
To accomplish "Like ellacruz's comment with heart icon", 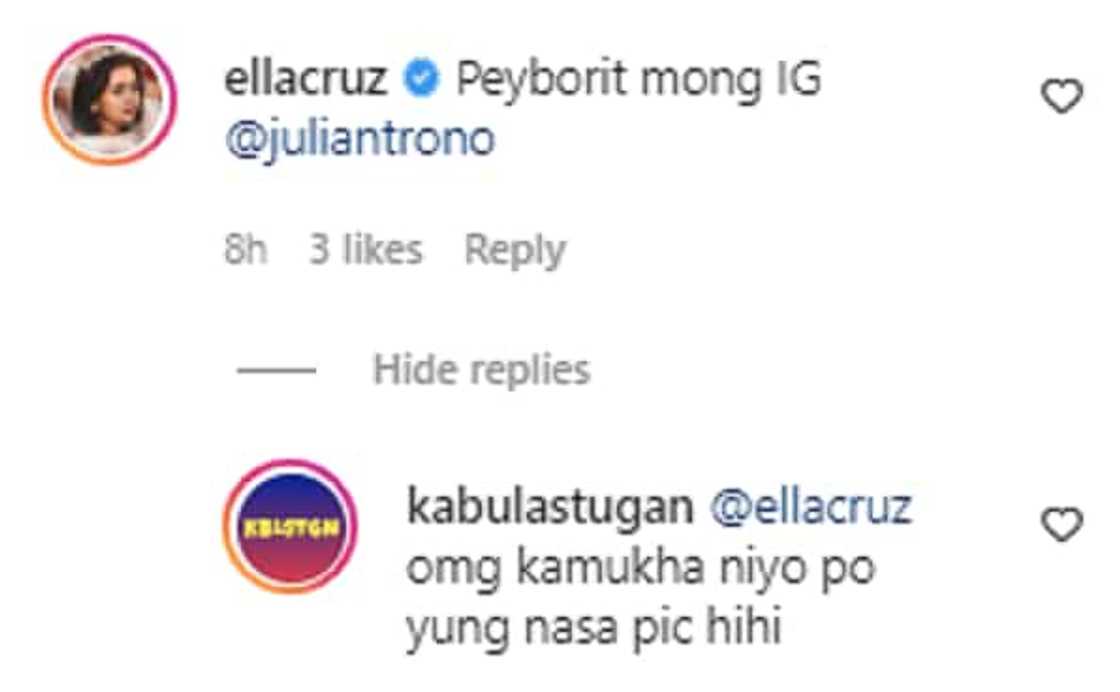I will tap(1062, 96).
